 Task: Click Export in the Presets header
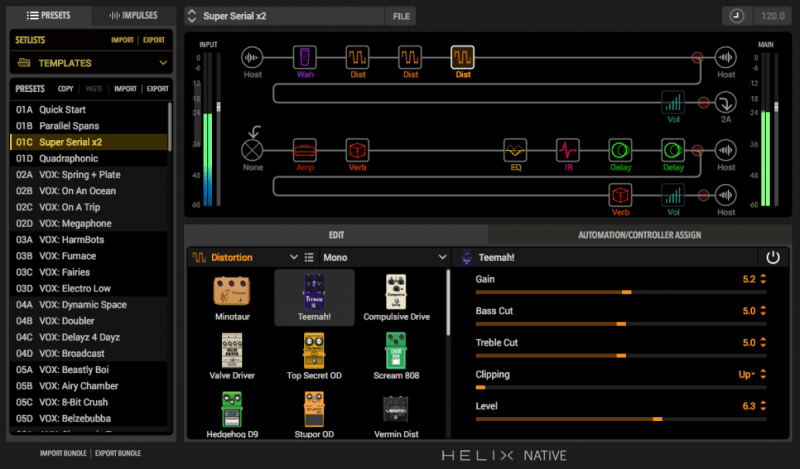(x=158, y=89)
